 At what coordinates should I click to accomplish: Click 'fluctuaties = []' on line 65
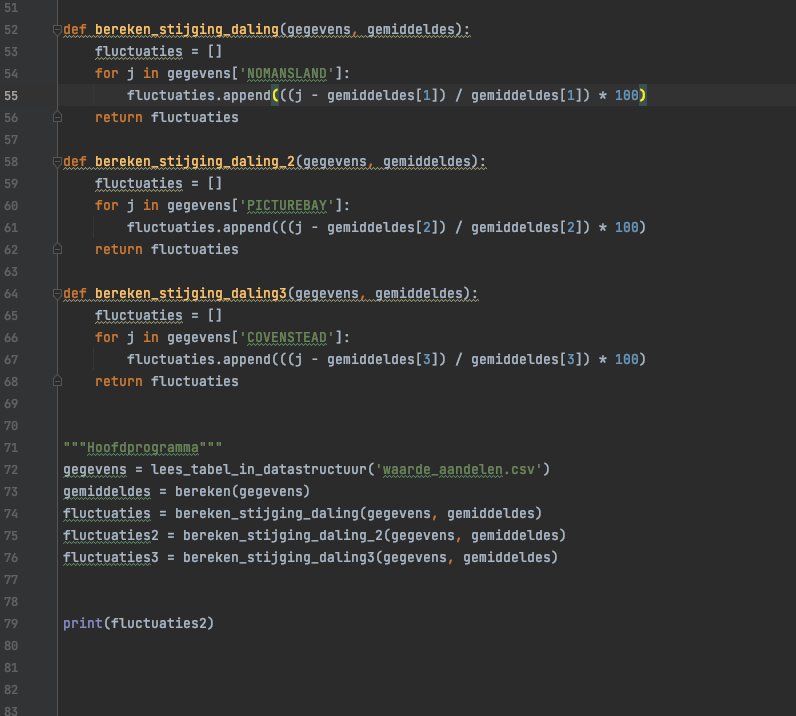pos(158,316)
